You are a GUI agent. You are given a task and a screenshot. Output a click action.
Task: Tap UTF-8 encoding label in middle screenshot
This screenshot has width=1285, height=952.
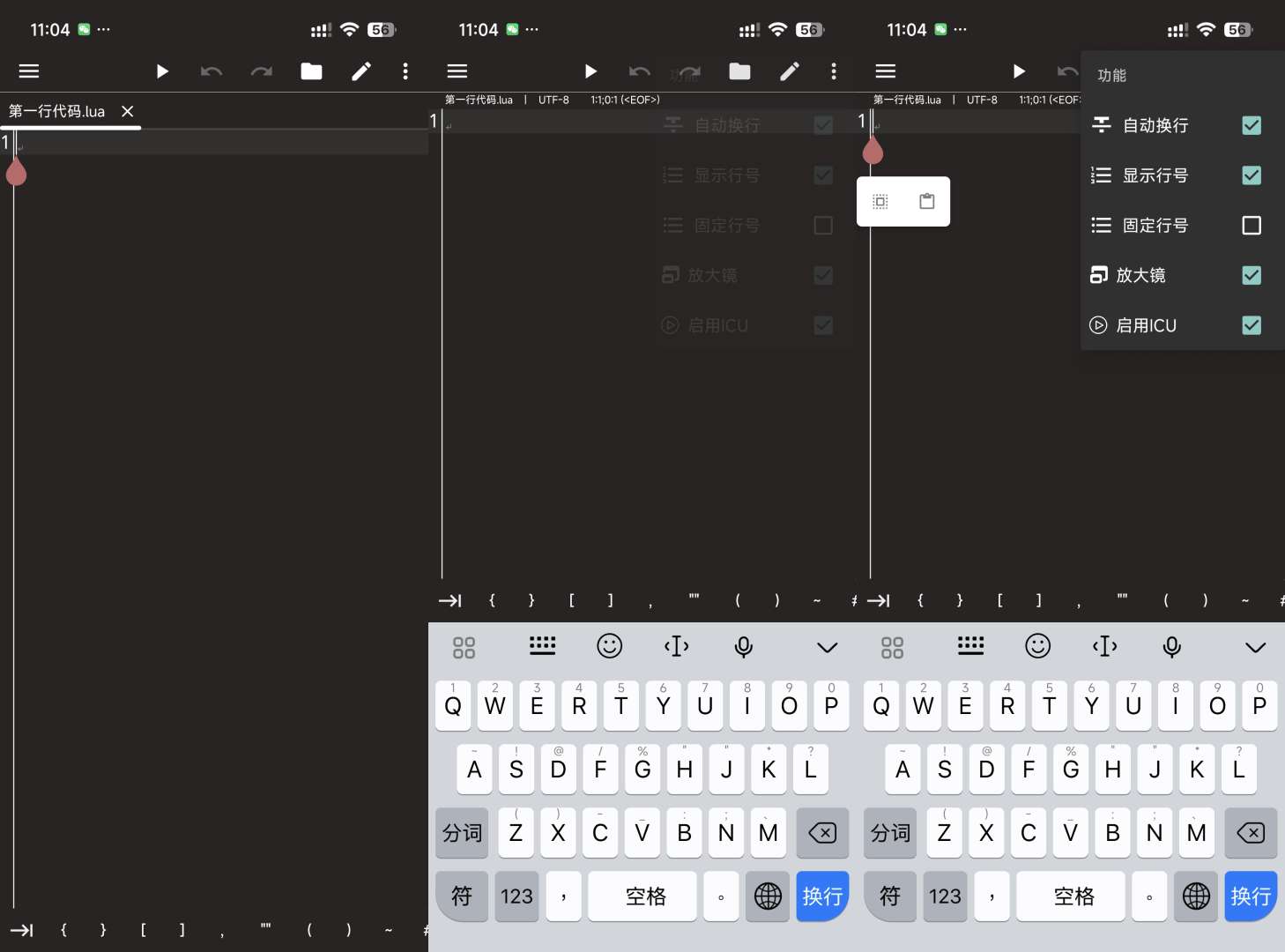[553, 100]
